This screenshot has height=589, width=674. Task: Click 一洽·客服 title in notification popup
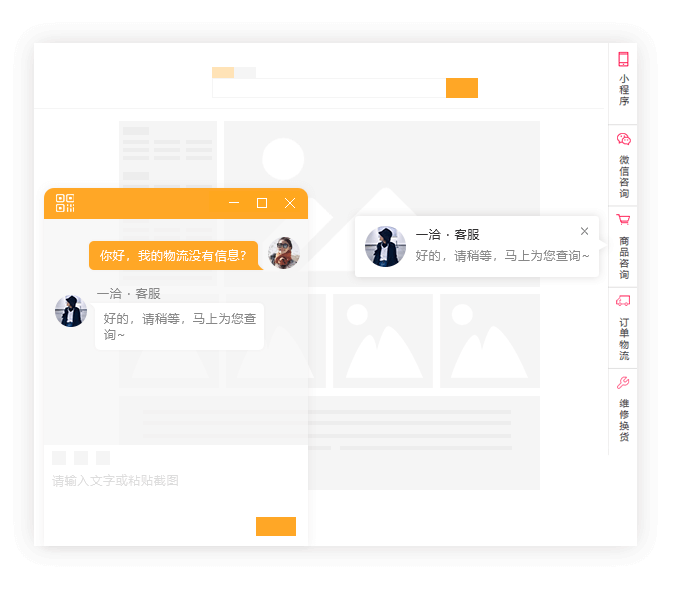click(447, 235)
